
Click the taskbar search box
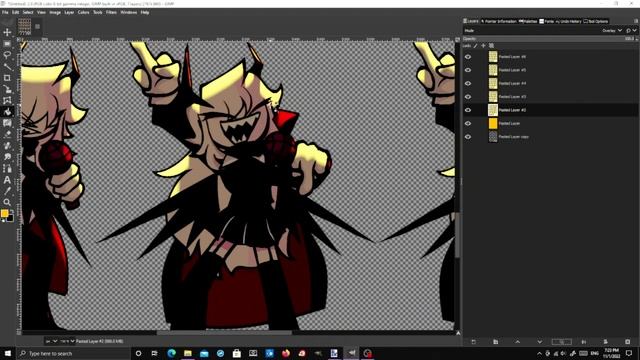click(73, 353)
